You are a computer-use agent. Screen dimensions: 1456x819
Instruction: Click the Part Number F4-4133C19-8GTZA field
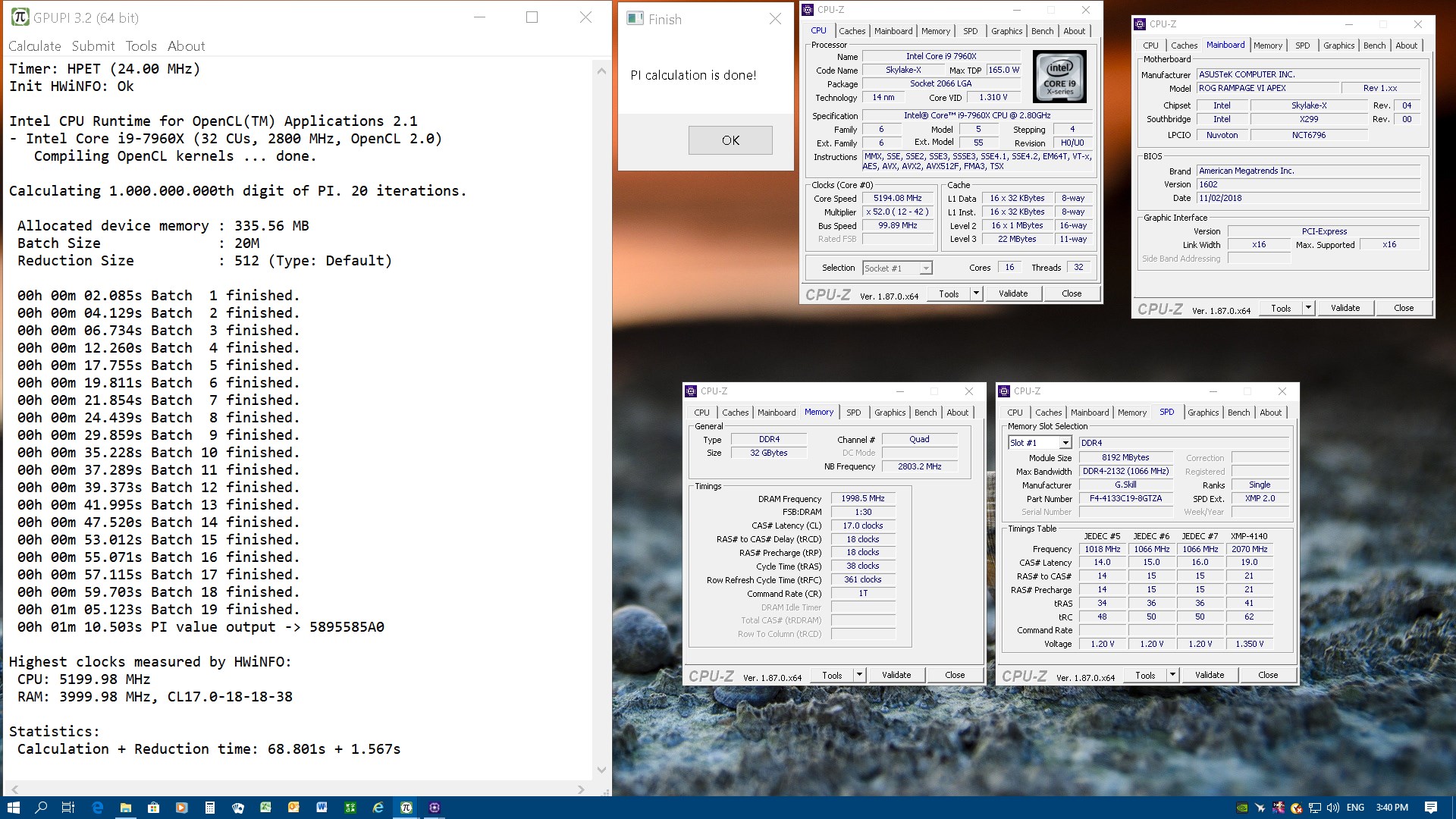click(x=1125, y=498)
